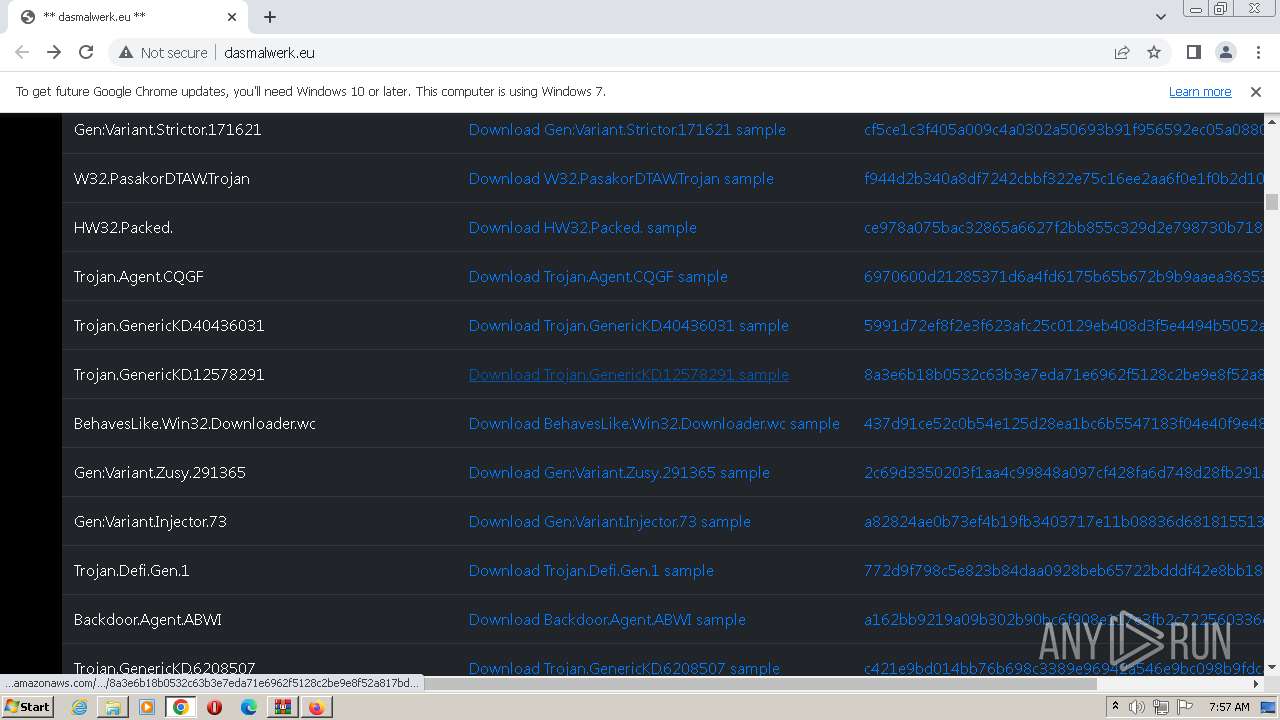The height and width of the screenshot is (720, 1280).
Task: Select the Chrome taskbar button
Action: click(x=181, y=707)
